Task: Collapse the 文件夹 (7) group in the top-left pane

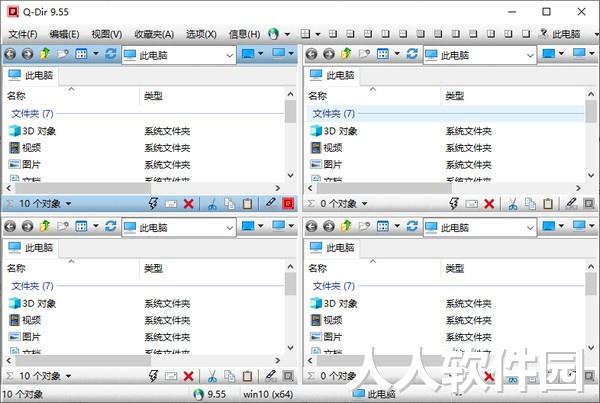Action: coord(32,114)
